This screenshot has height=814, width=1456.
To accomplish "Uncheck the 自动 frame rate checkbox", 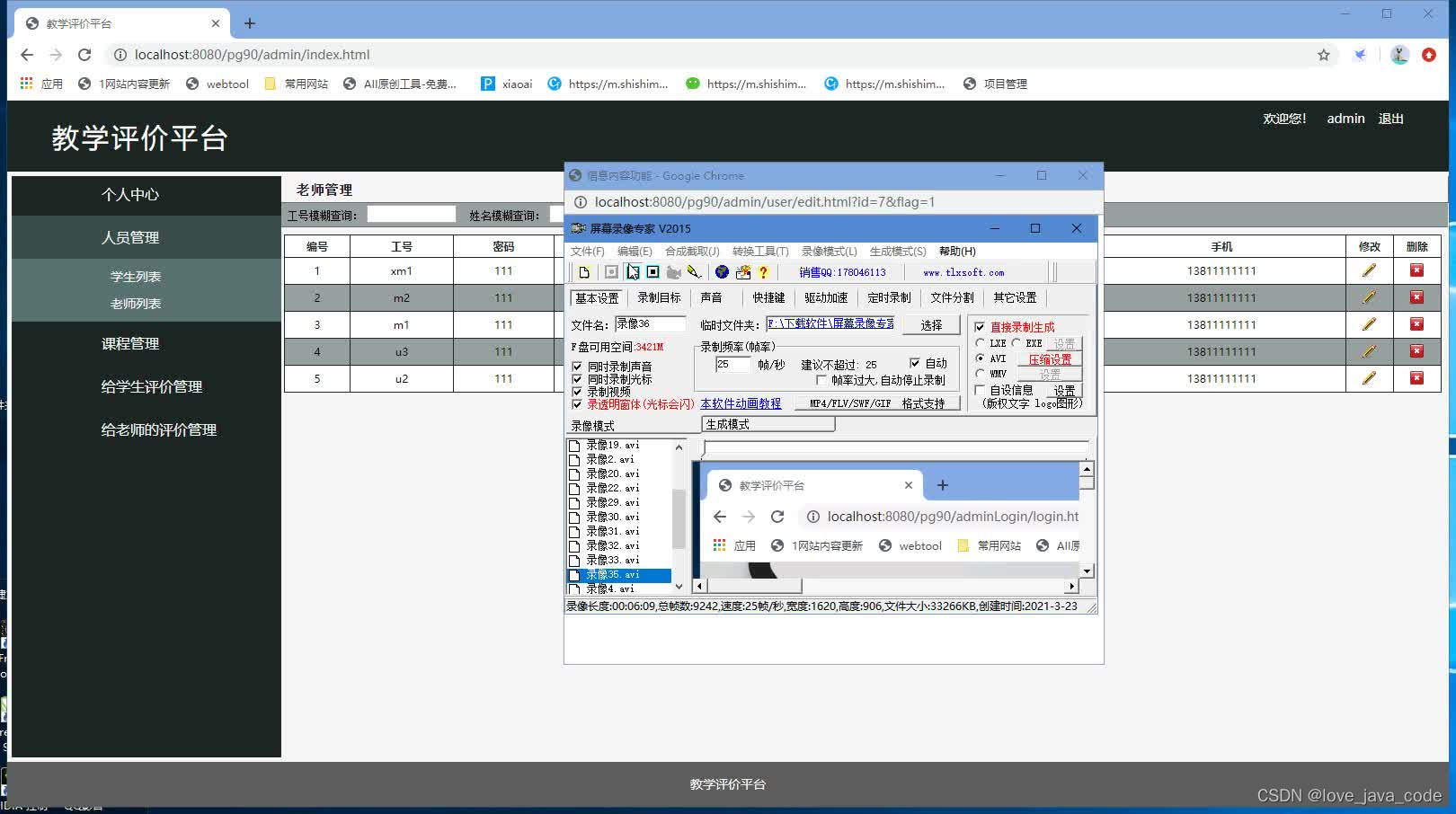I will click(x=915, y=363).
